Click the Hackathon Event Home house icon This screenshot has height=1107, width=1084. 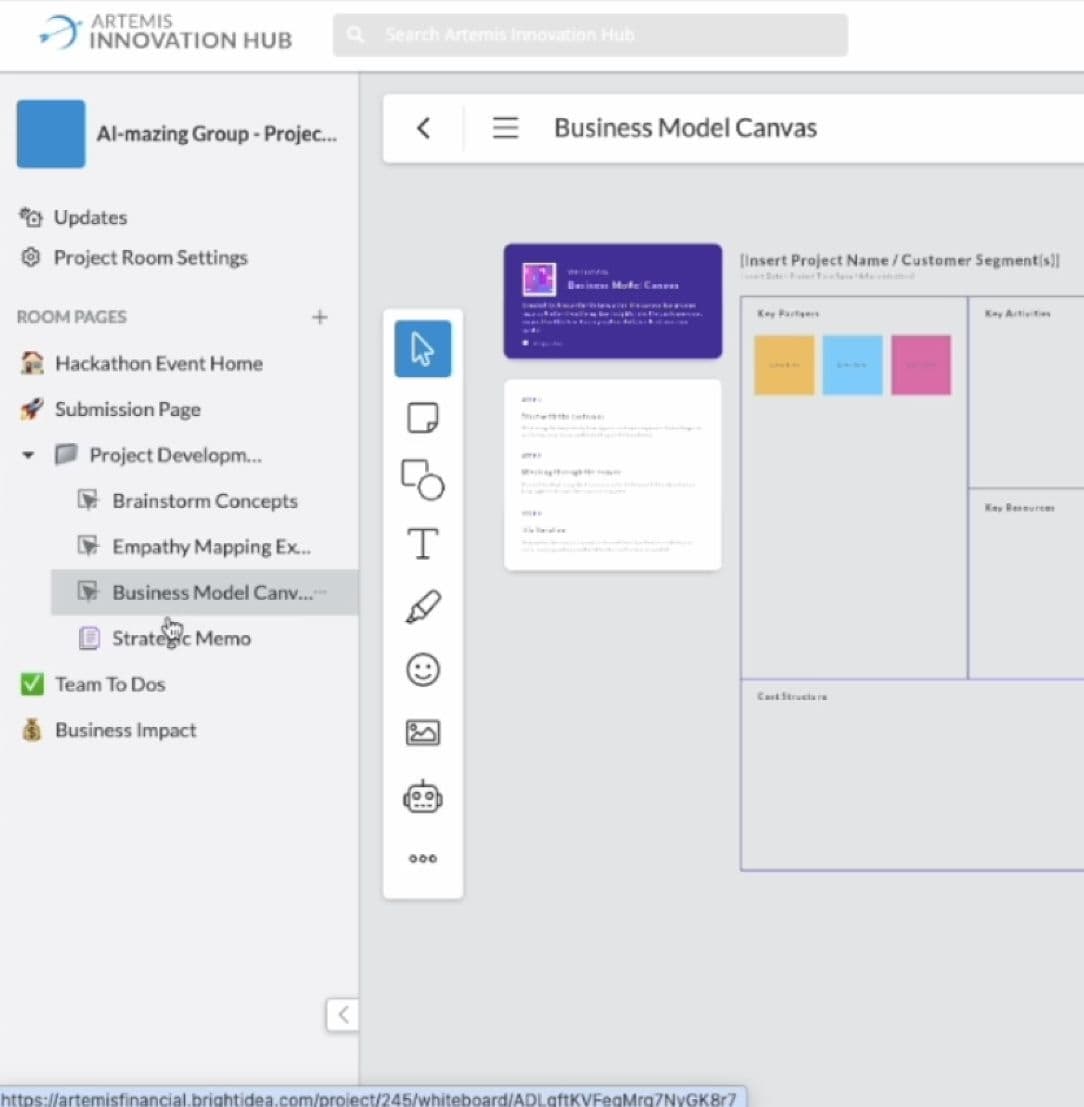click(32, 363)
